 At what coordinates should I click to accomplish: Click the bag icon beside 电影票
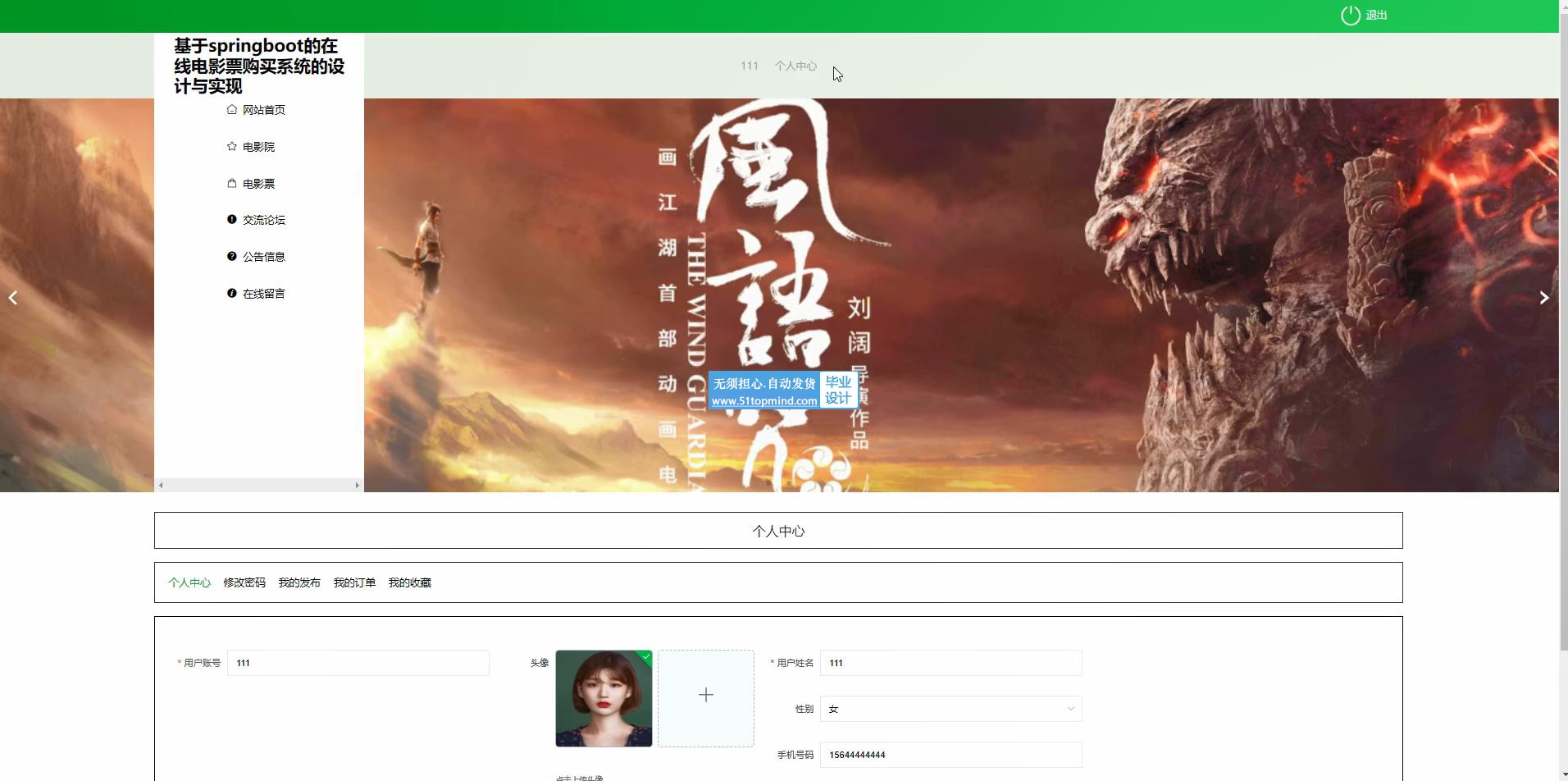pyautogui.click(x=232, y=183)
